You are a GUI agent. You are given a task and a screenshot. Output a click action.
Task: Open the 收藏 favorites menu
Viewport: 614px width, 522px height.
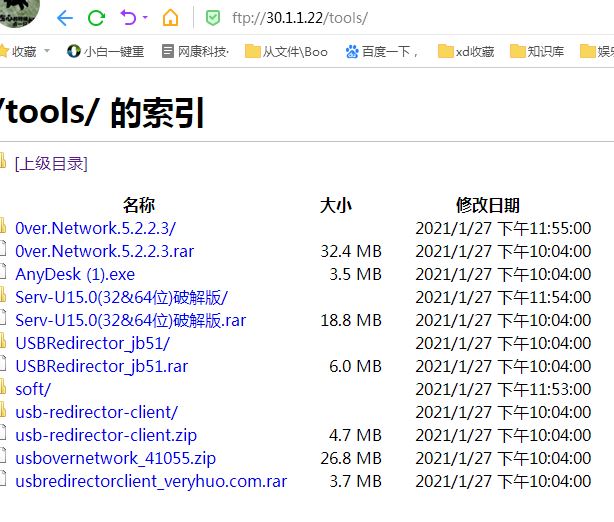pos(25,51)
